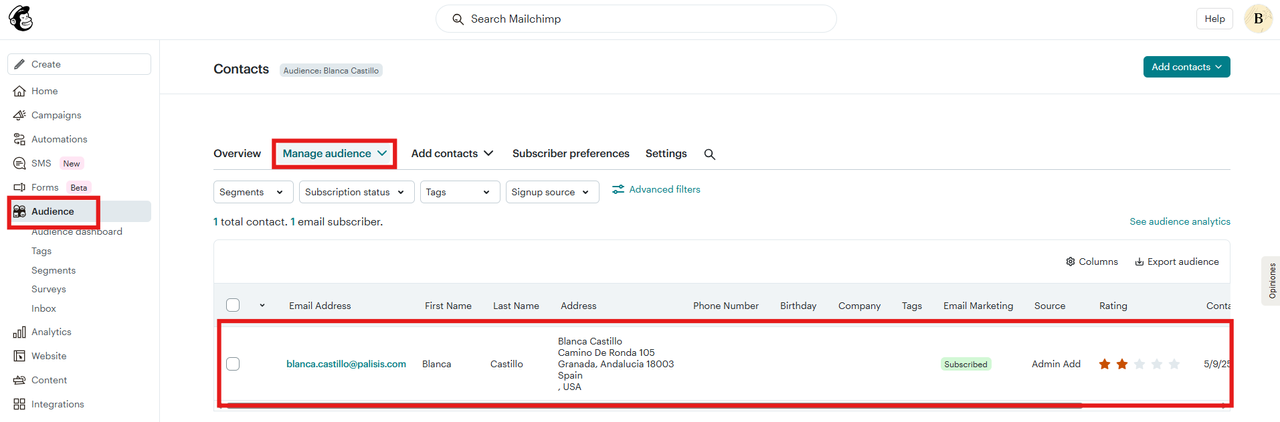Click the Integrations grid icon
The width and height of the screenshot is (1280, 422).
[x=20, y=404]
